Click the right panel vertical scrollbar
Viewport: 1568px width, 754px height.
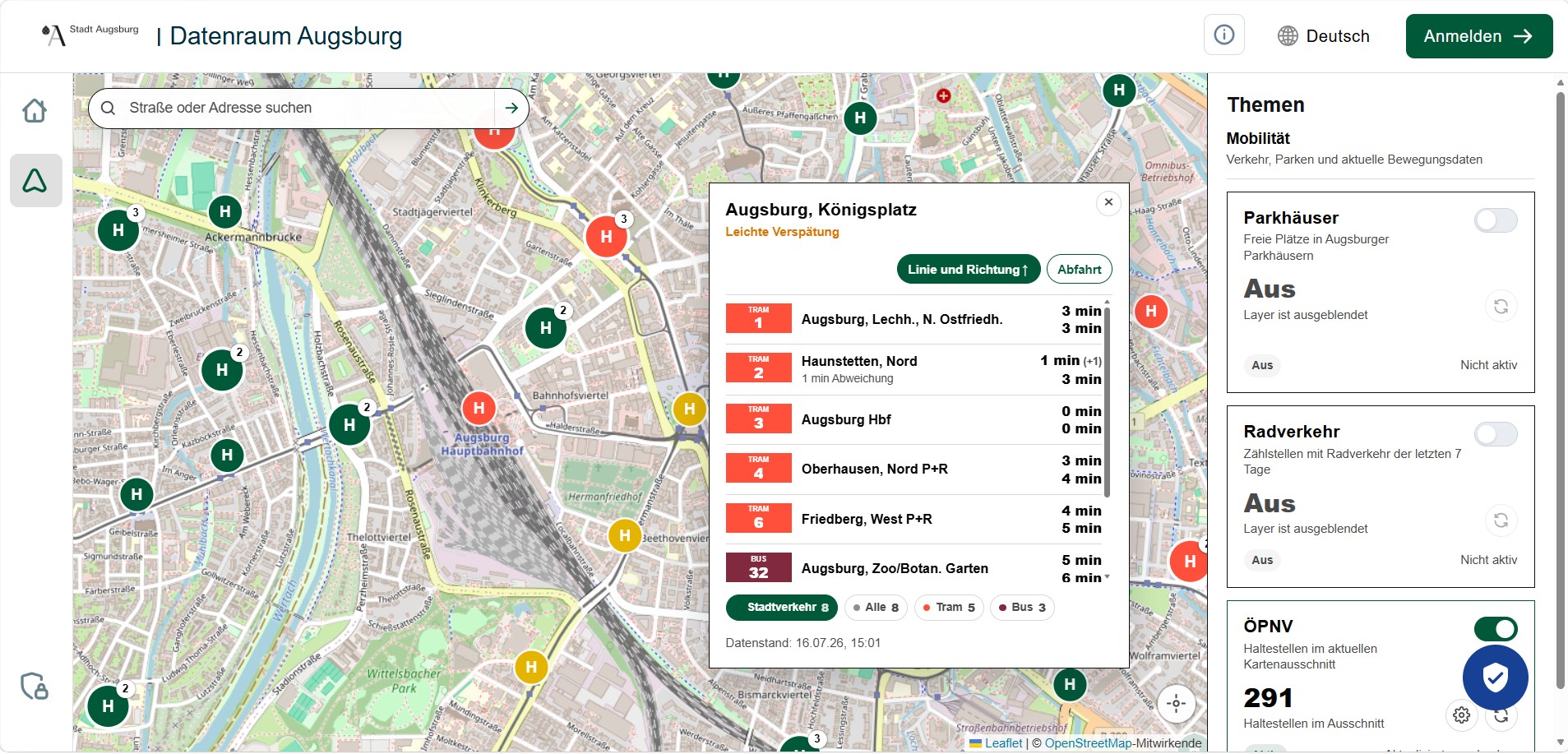click(1560, 391)
